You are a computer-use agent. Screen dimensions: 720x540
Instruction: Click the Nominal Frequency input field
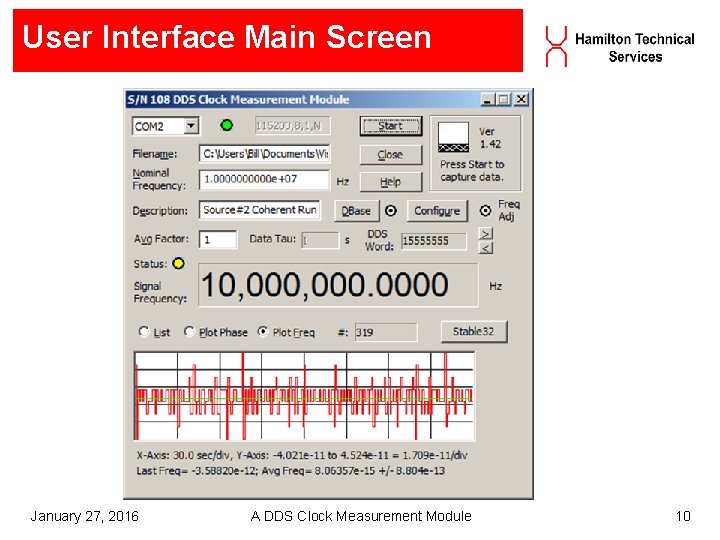pos(264,180)
